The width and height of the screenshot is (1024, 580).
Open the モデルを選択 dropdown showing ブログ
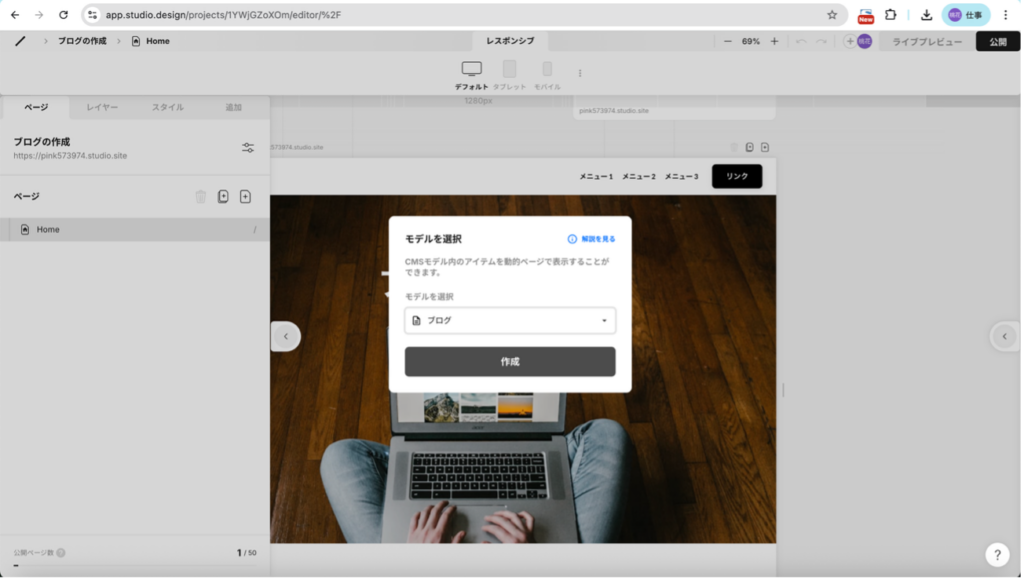pos(510,320)
